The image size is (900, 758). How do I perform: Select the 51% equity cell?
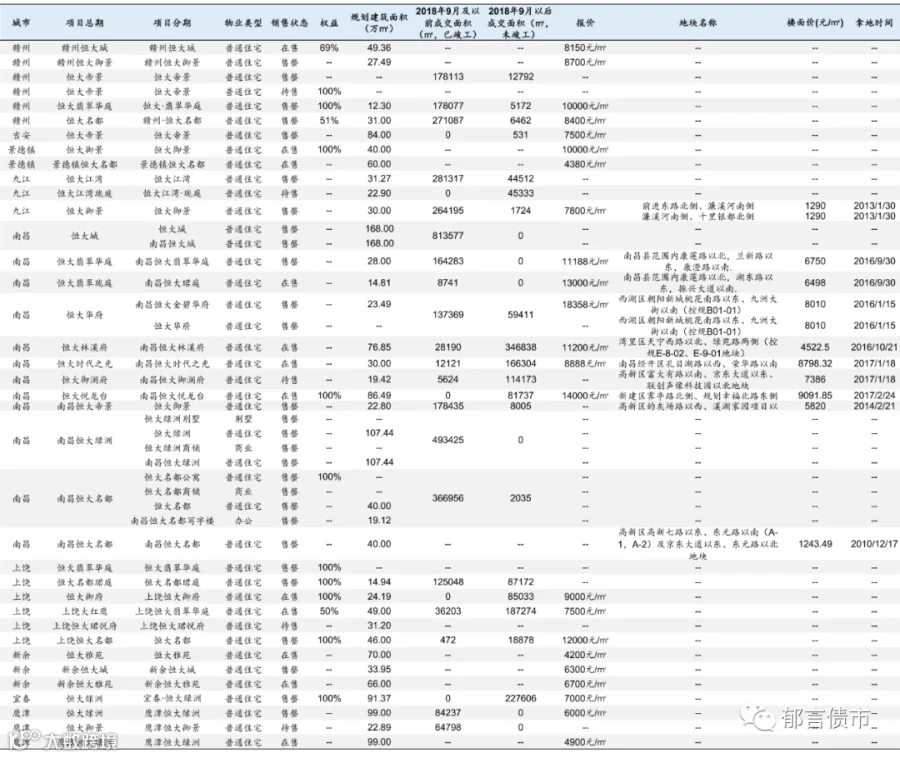(329, 120)
